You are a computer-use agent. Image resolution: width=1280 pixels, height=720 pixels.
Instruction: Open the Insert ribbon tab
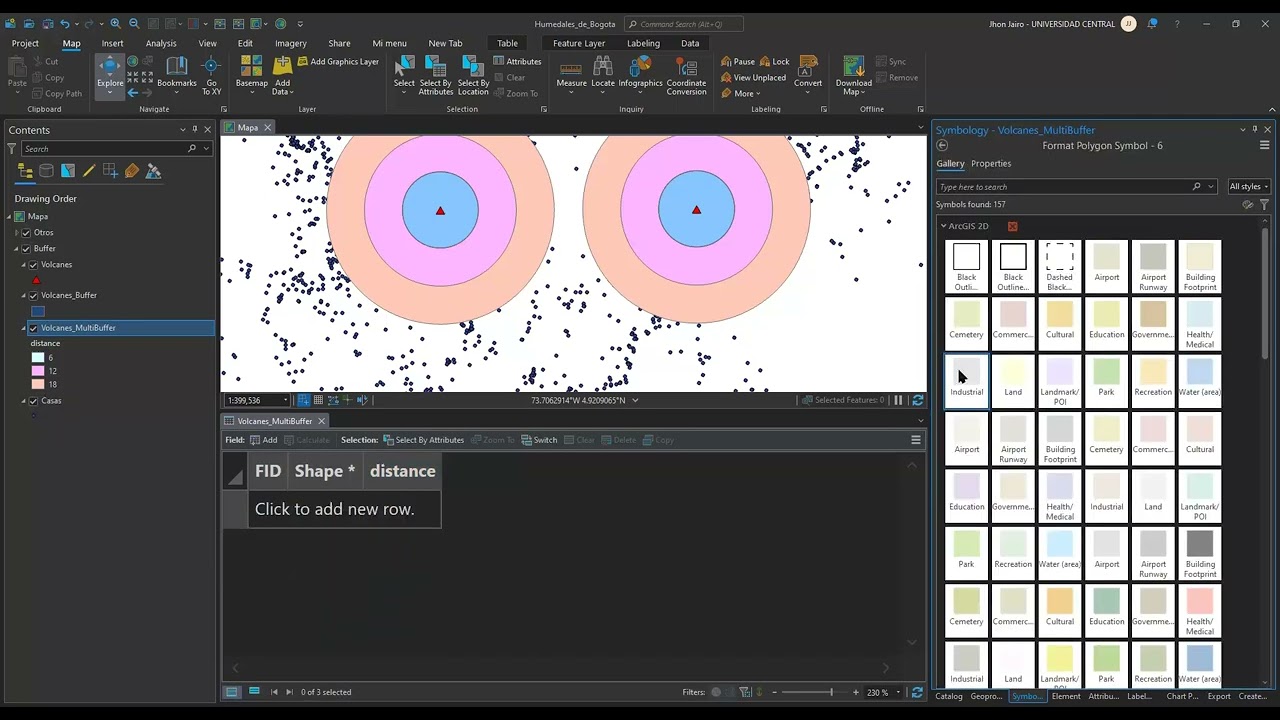[x=112, y=43]
